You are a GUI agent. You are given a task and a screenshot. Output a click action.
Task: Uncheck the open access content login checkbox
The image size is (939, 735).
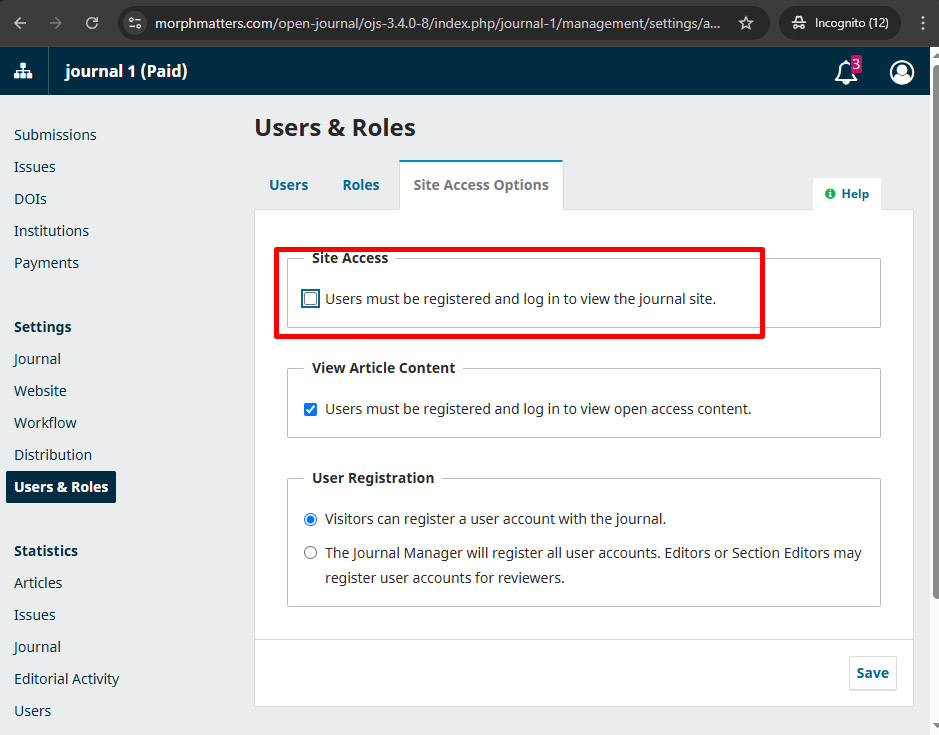tap(310, 409)
